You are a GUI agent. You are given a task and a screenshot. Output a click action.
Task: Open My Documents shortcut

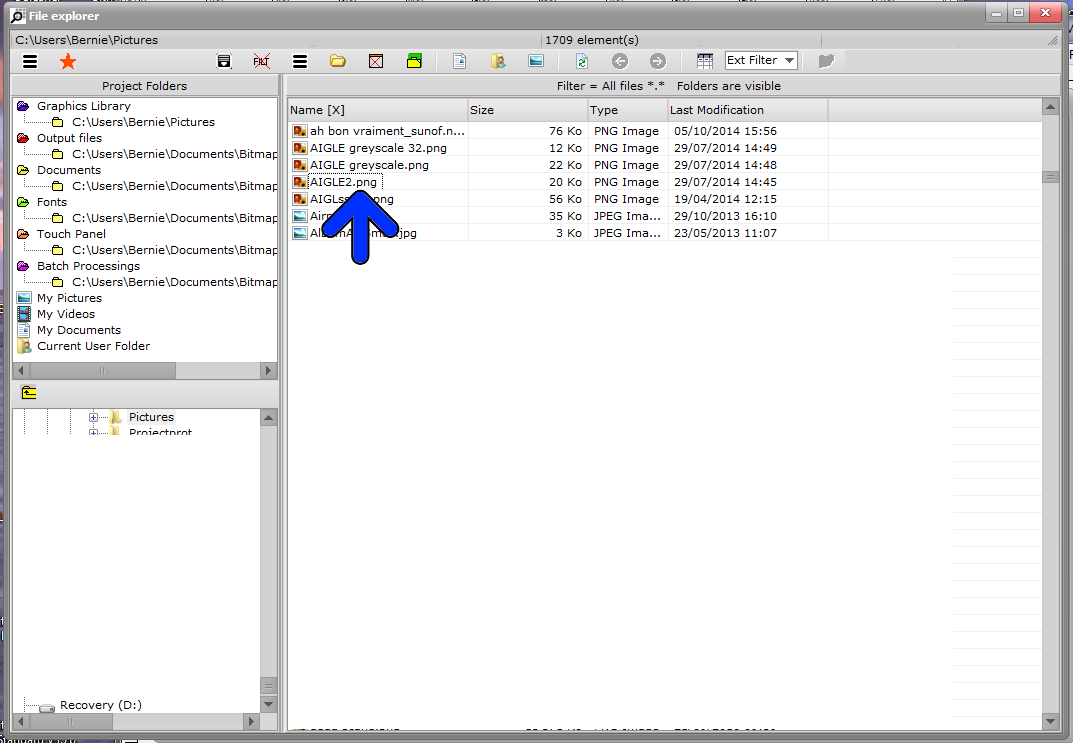pos(79,330)
